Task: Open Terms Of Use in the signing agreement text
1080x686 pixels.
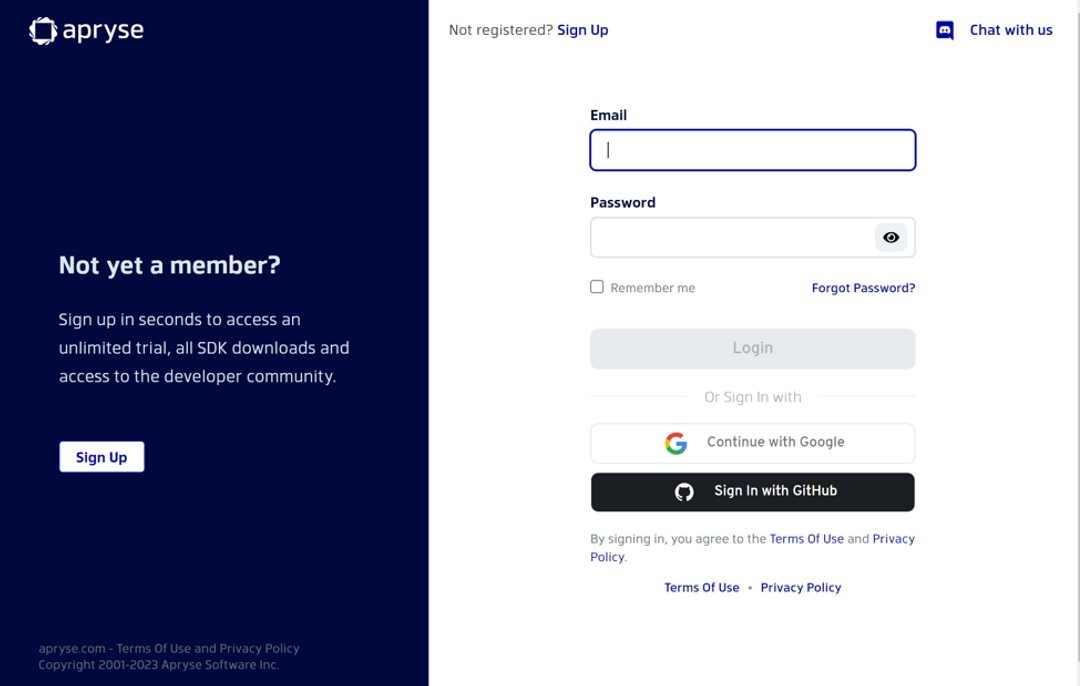Action: coord(807,538)
